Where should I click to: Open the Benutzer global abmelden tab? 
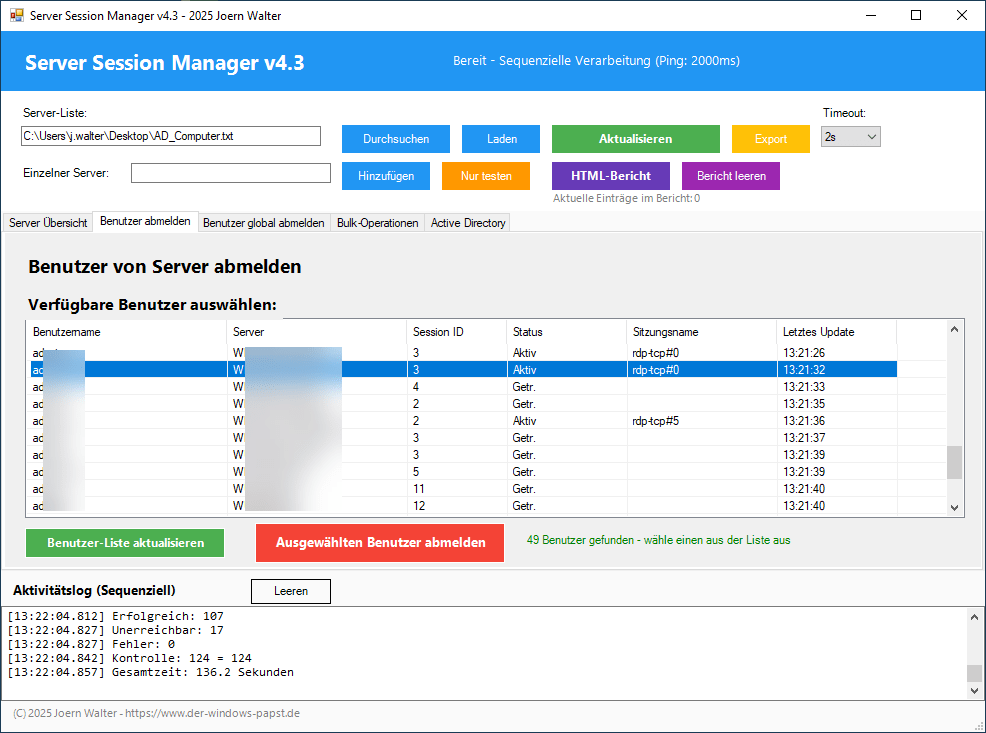pos(263,223)
